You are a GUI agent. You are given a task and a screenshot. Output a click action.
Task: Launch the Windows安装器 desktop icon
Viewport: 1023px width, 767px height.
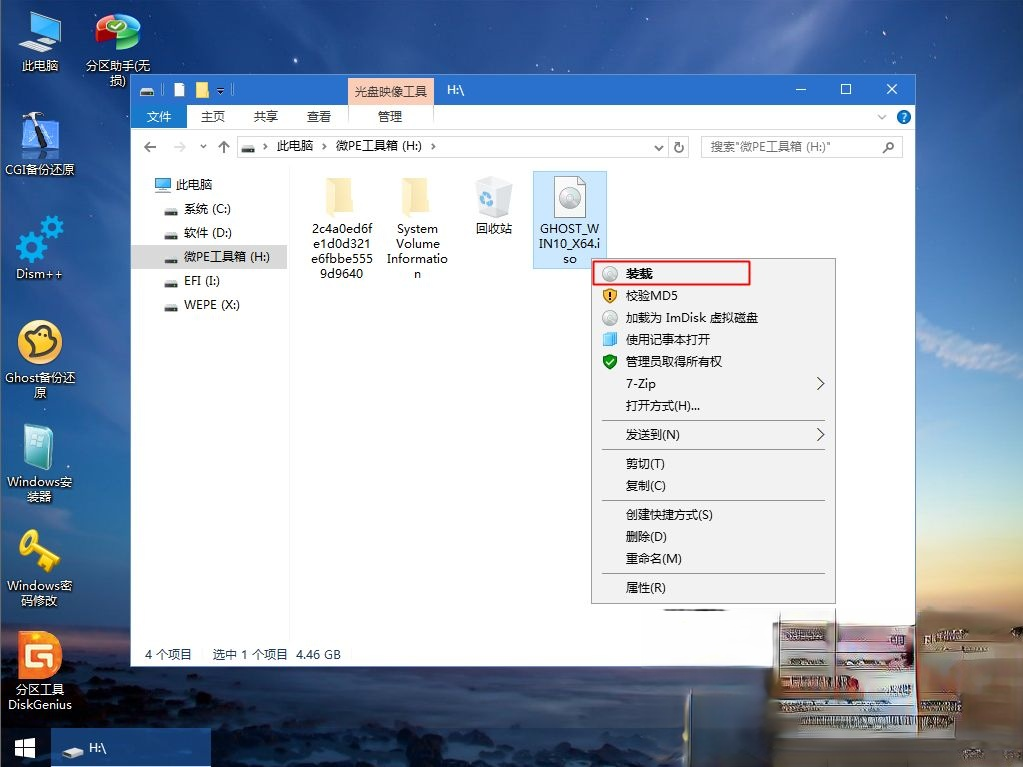coord(40,462)
